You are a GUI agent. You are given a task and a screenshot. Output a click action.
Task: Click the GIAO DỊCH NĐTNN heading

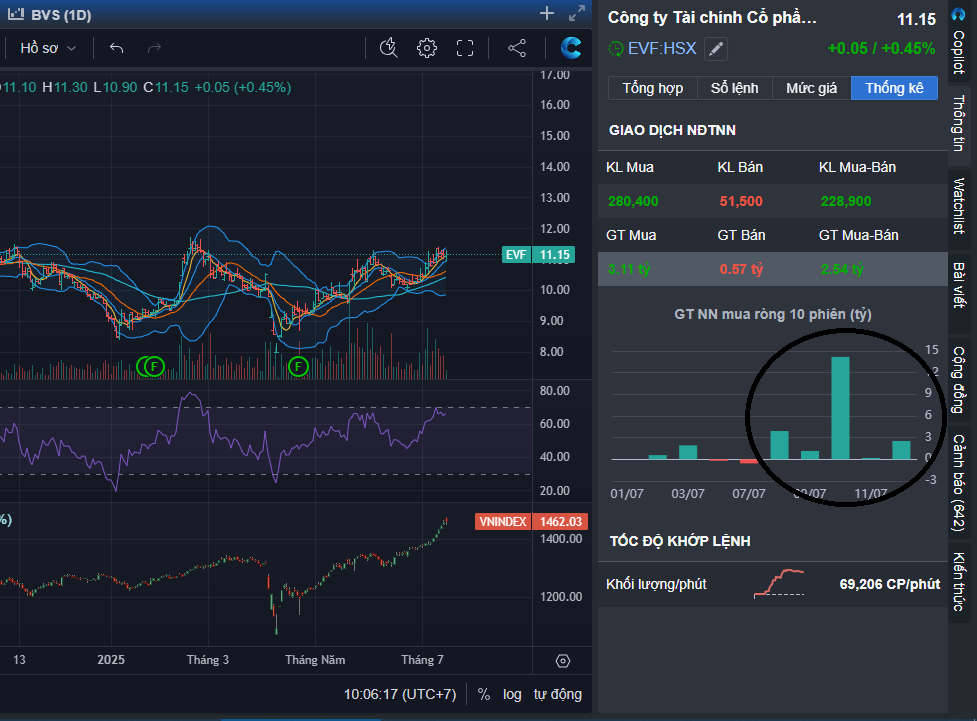click(672, 130)
